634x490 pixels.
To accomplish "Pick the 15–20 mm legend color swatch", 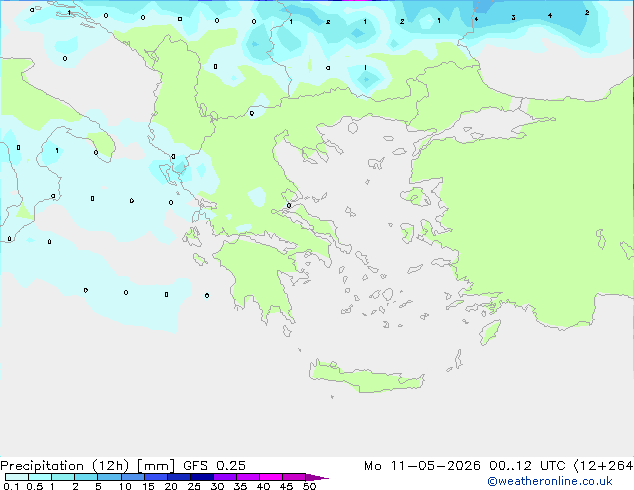I will tap(156, 477).
